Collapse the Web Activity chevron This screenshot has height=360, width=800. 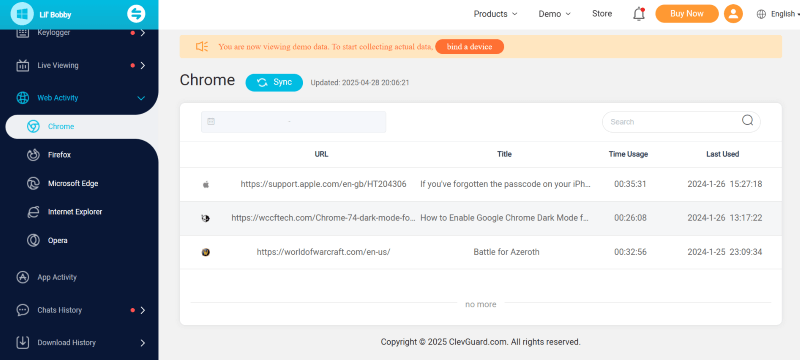tap(141, 98)
